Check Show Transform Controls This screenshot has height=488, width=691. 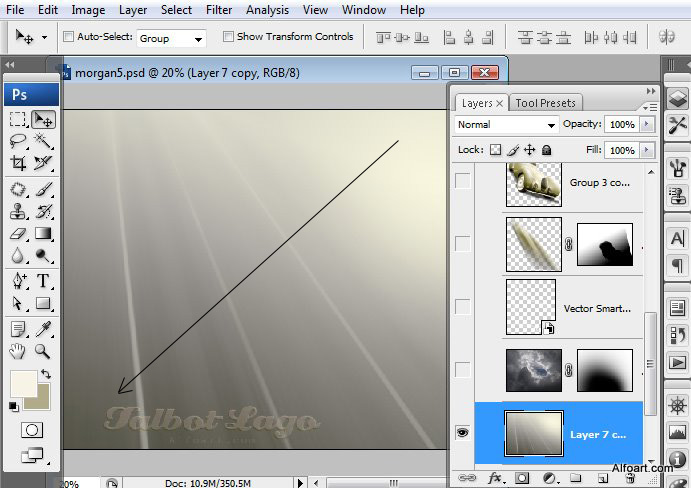coord(228,37)
